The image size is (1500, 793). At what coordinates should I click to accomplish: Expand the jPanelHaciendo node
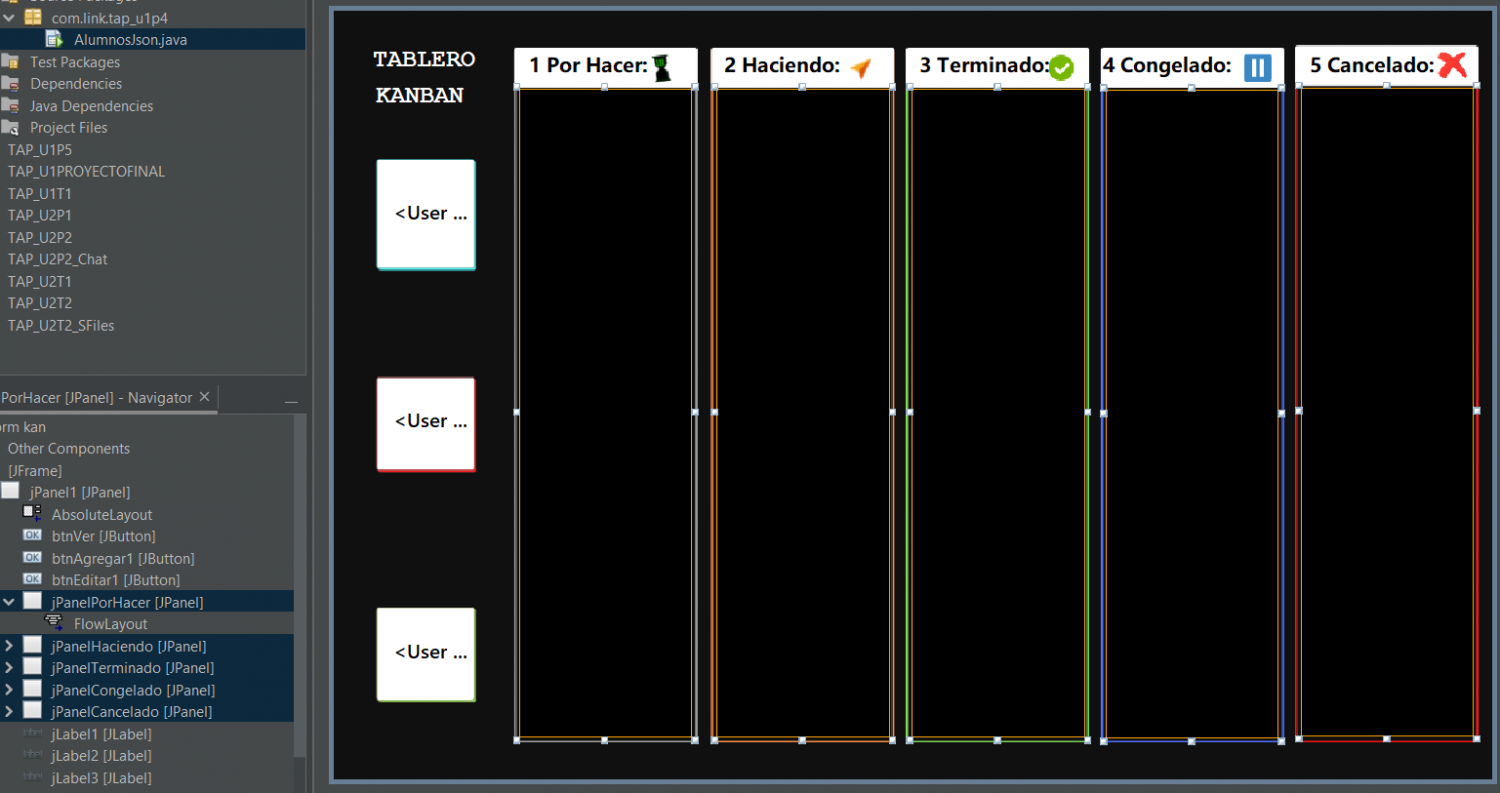(9, 646)
